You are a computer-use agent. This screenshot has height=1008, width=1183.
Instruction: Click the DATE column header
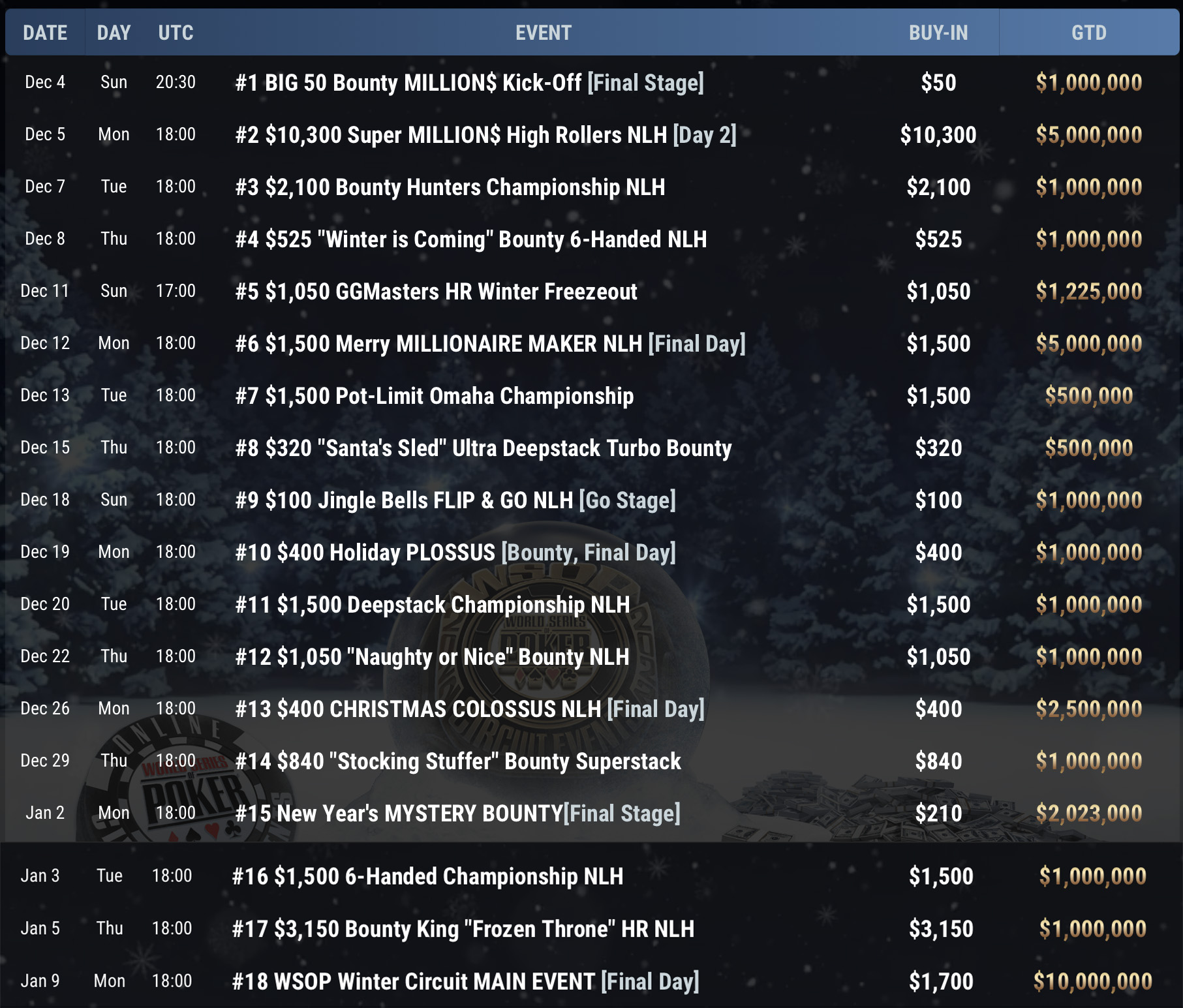45,33
